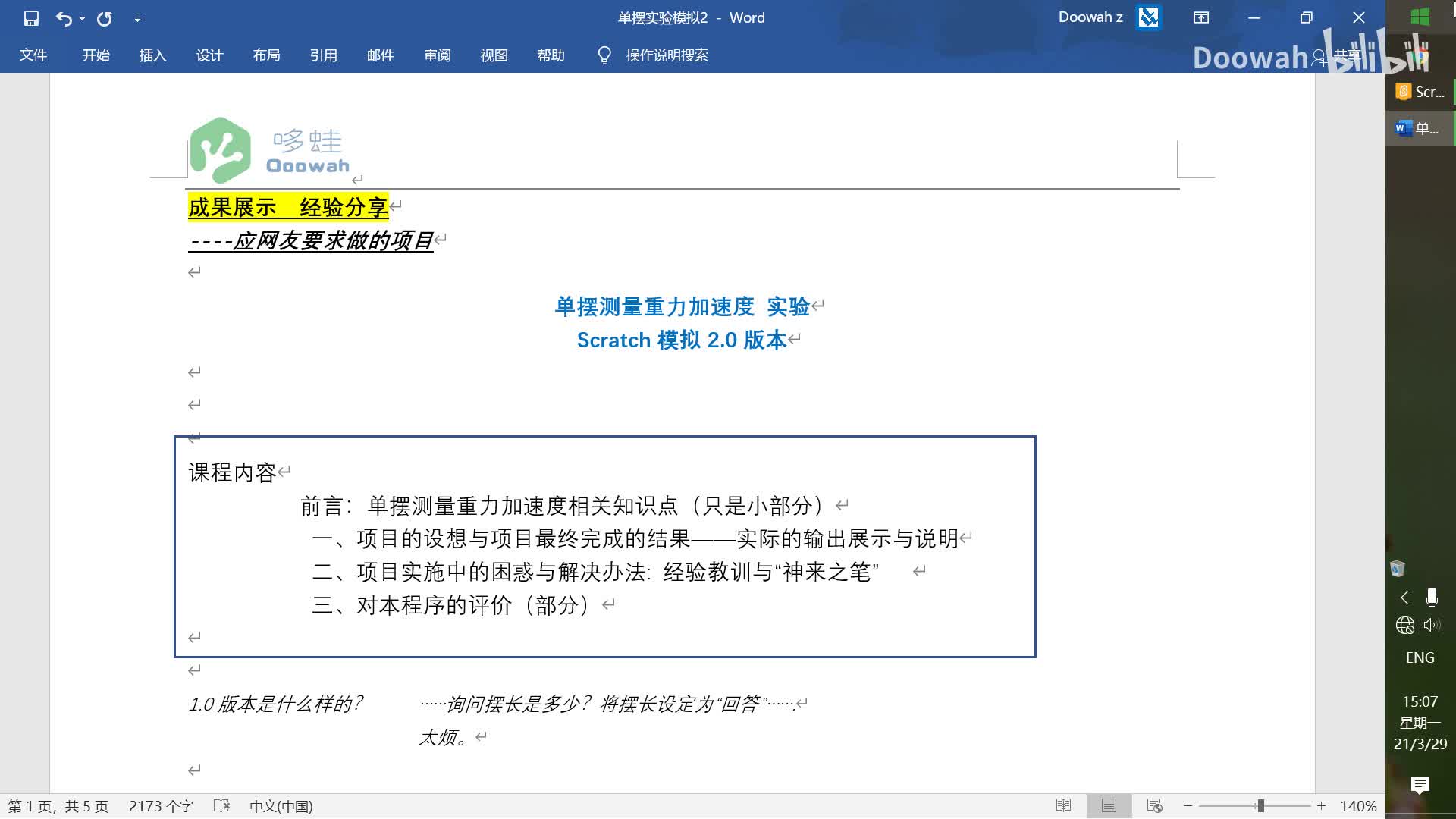Click the word count 2173 个字

click(161, 806)
